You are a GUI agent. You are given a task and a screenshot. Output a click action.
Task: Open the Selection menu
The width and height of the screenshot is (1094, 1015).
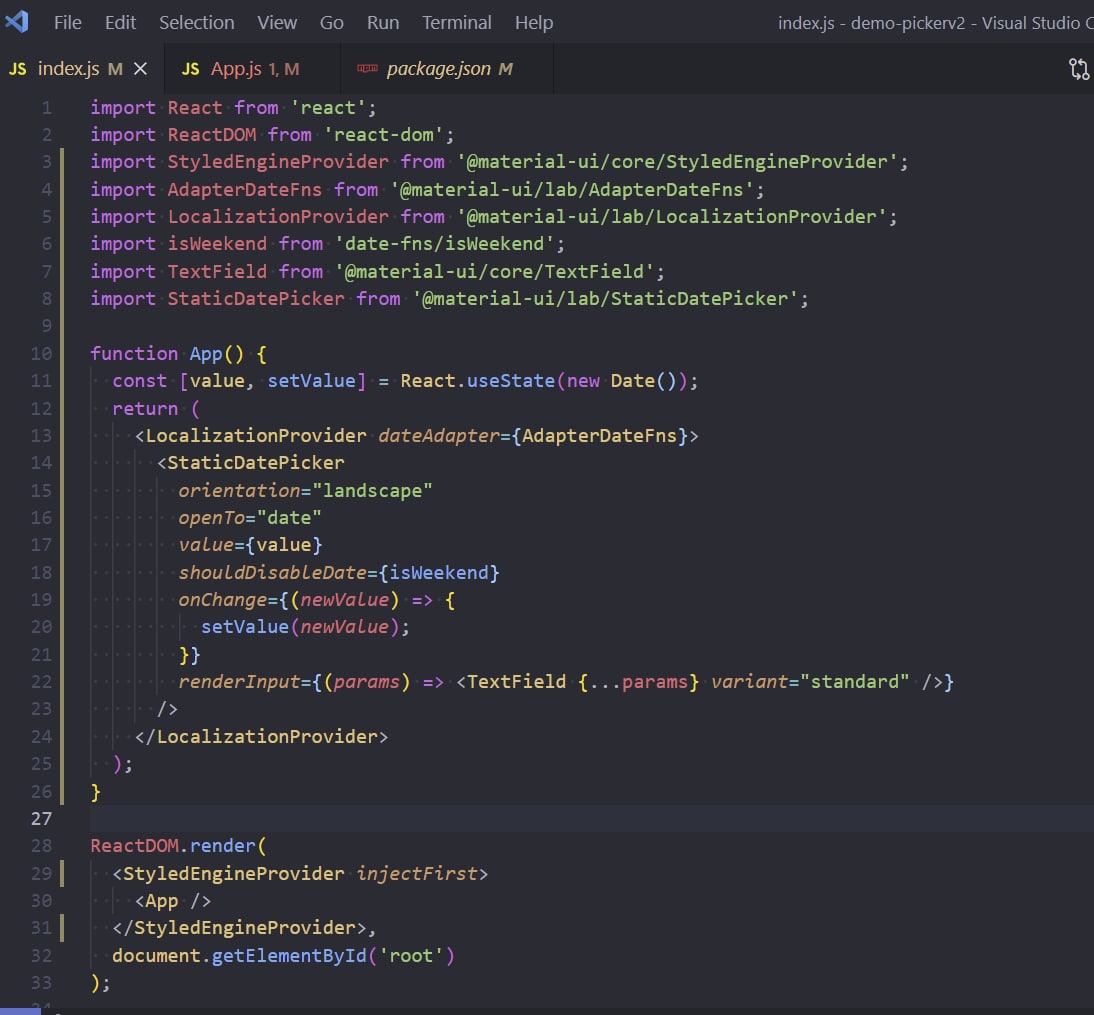click(x=196, y=22)
